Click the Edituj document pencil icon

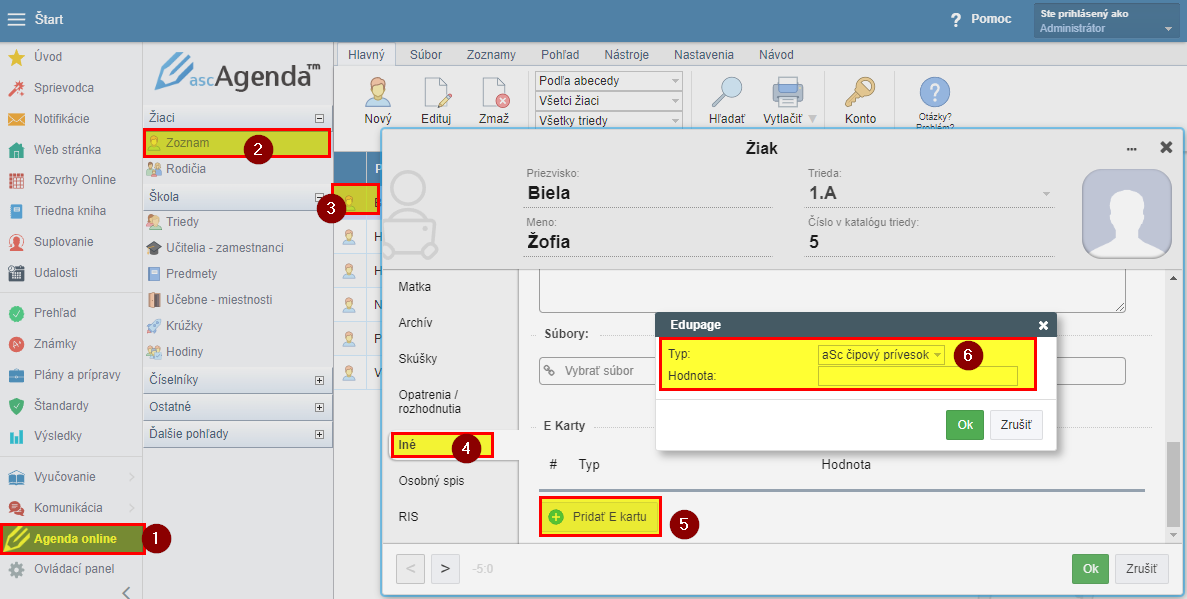coord(436,92)
